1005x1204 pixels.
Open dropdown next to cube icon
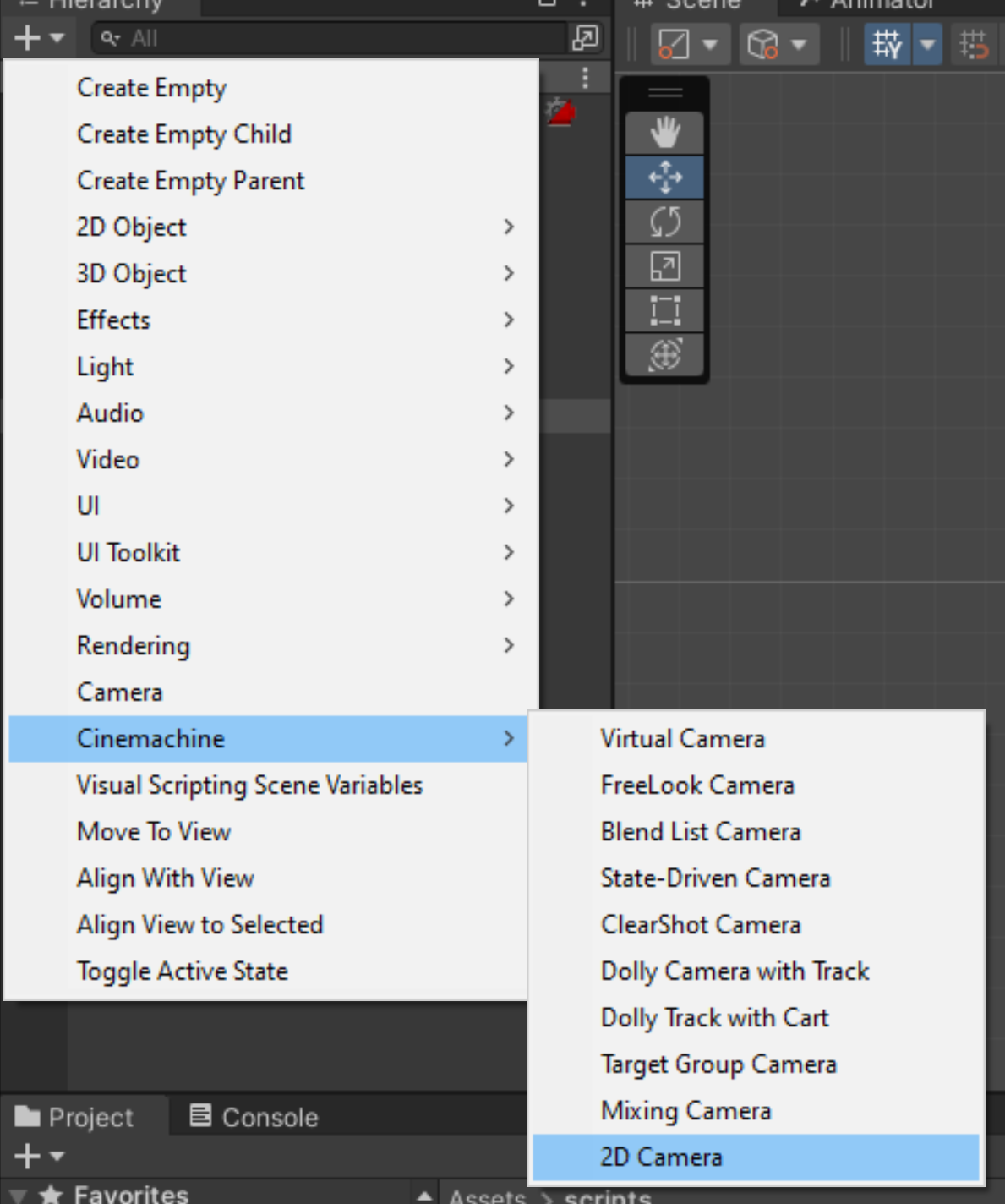click(x=799, y=44)
